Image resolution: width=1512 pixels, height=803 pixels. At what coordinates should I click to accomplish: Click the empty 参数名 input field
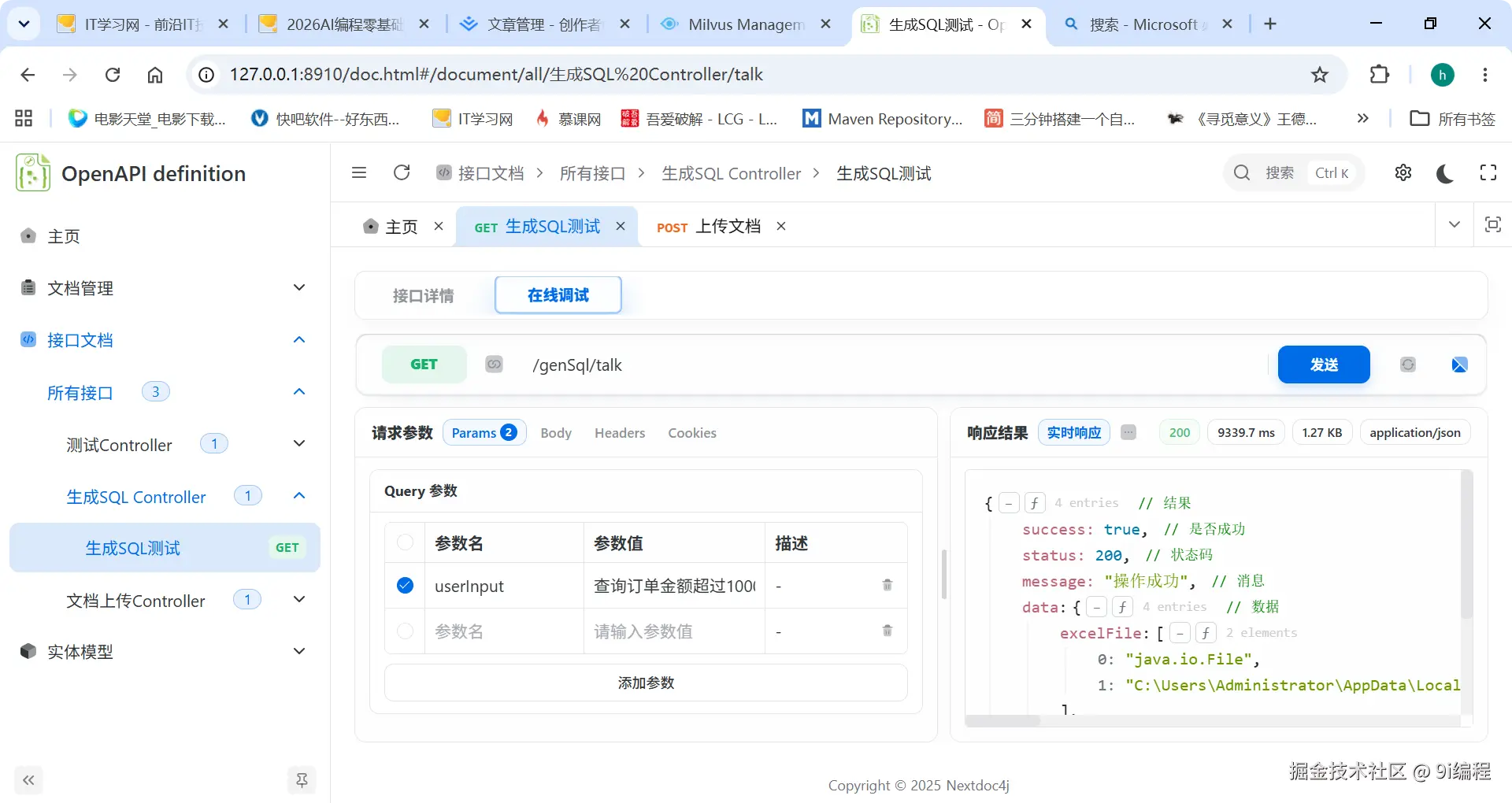(x=504, y=631)
